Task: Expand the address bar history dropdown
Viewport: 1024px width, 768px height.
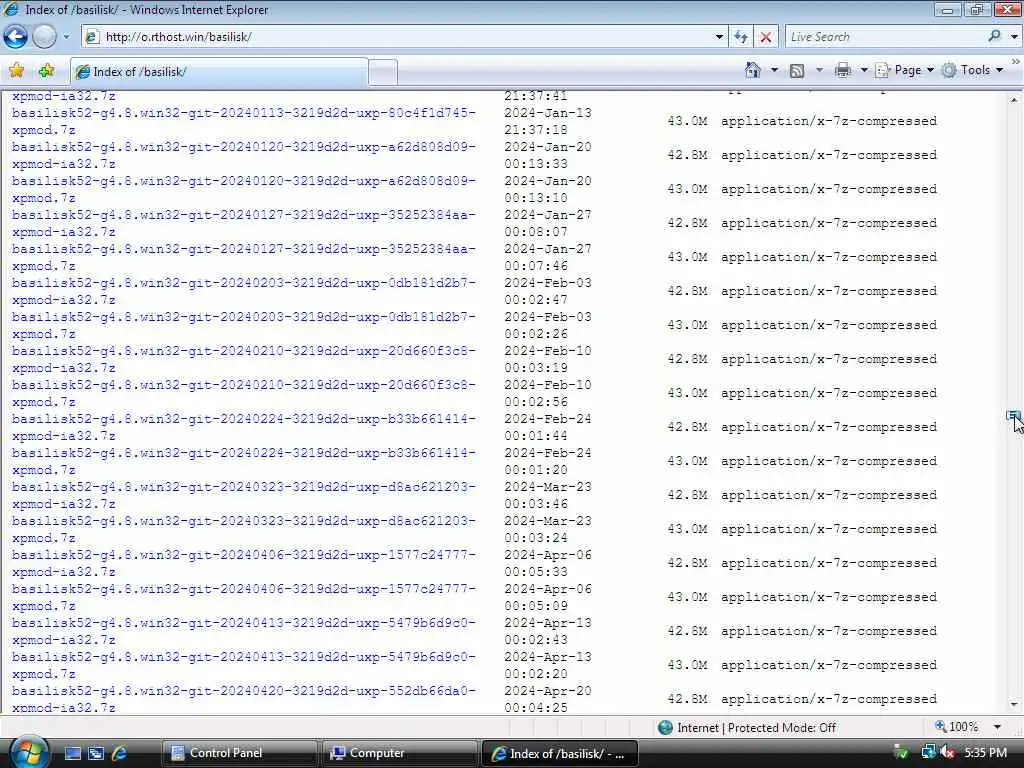Action: tap(719, 37)
